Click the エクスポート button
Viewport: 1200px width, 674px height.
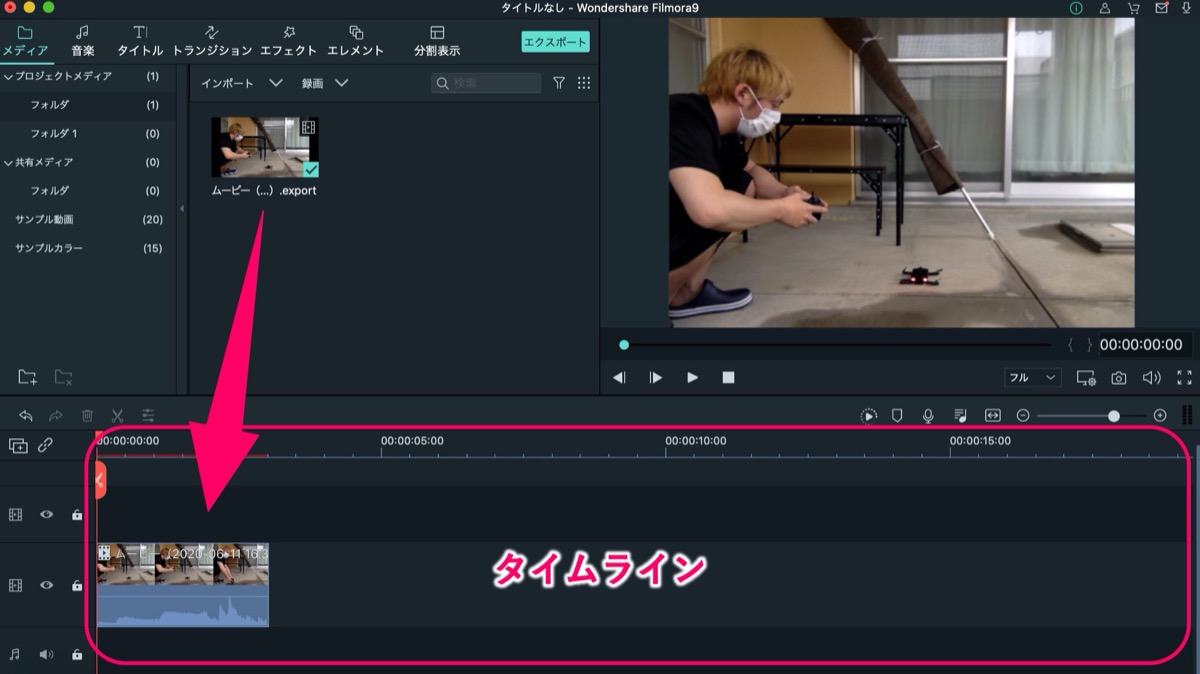(555, 42)
